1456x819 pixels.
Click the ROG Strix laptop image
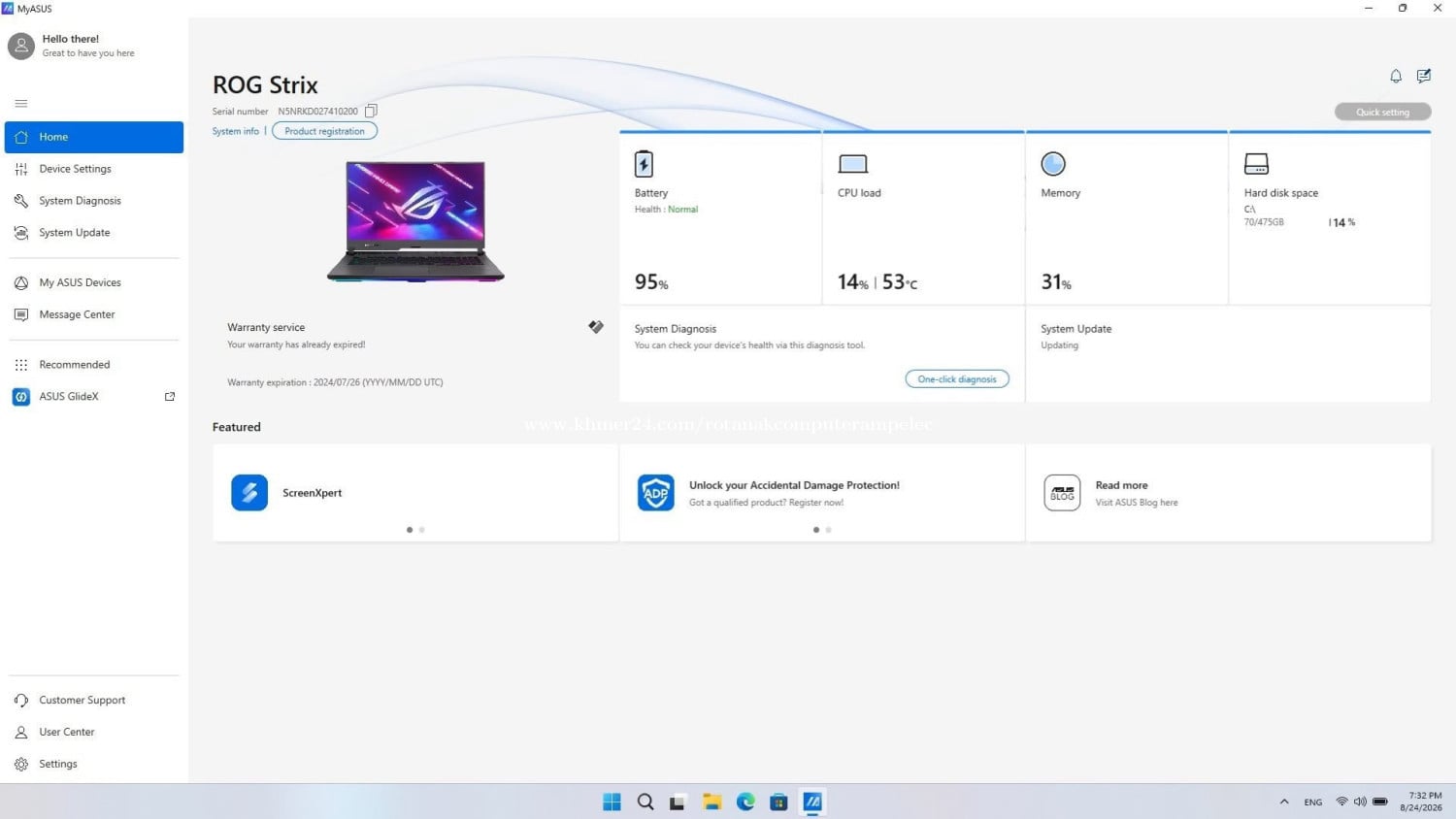click(x=415, y=221)
